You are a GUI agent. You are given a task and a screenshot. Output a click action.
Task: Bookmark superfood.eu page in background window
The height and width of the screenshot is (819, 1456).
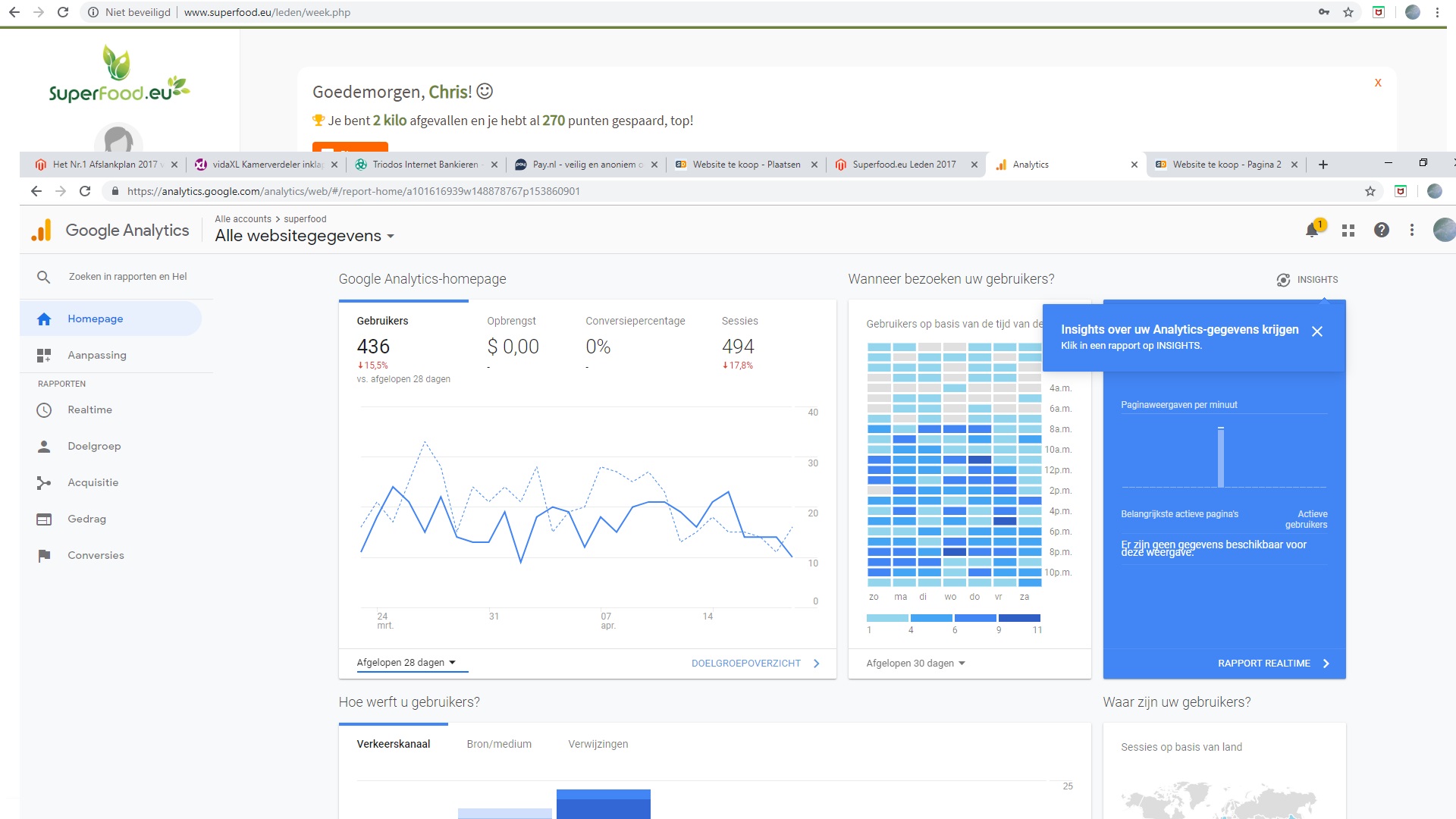[x=1348, y=12]
